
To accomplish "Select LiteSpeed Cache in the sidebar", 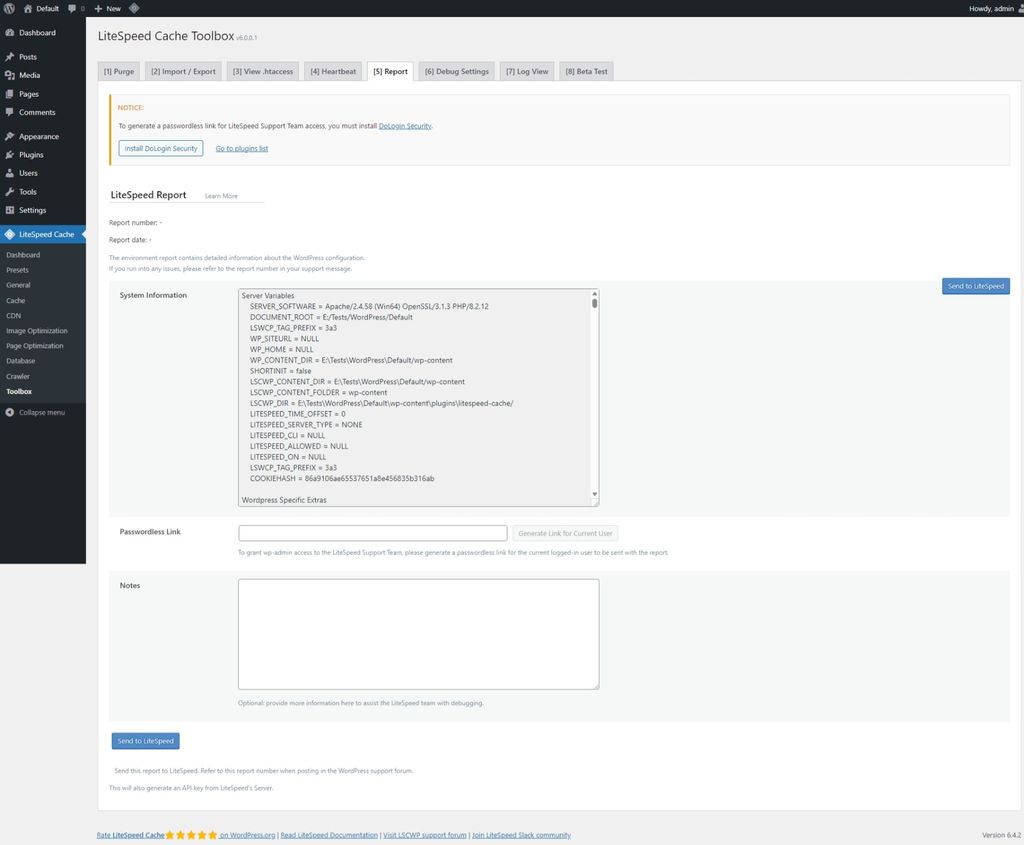I will 42,234.
